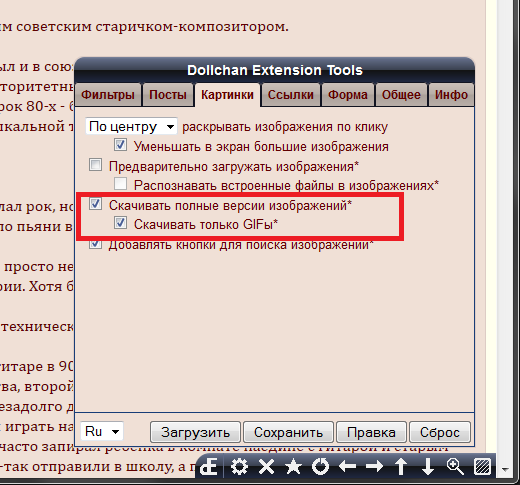Click the 'Dollchan Extension Tools' panel title
Screen dimensions: 520x485
[275, 70]
